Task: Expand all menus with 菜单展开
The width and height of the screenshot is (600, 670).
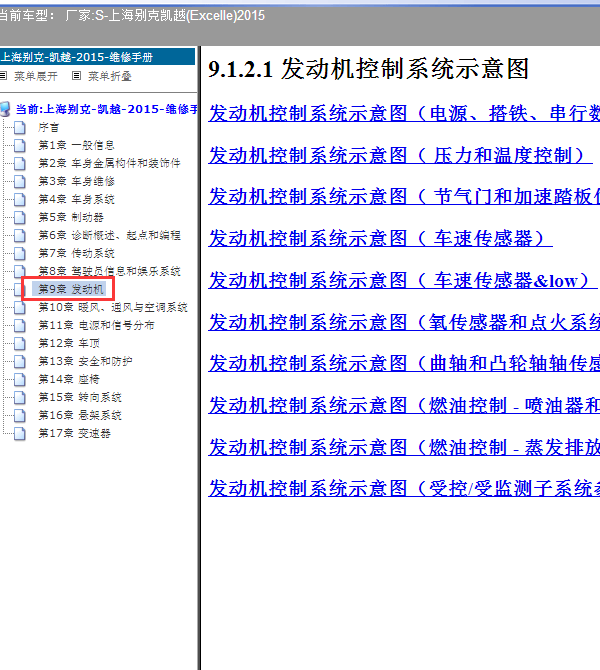Action: pyautogui.click(x=35, y=76)
